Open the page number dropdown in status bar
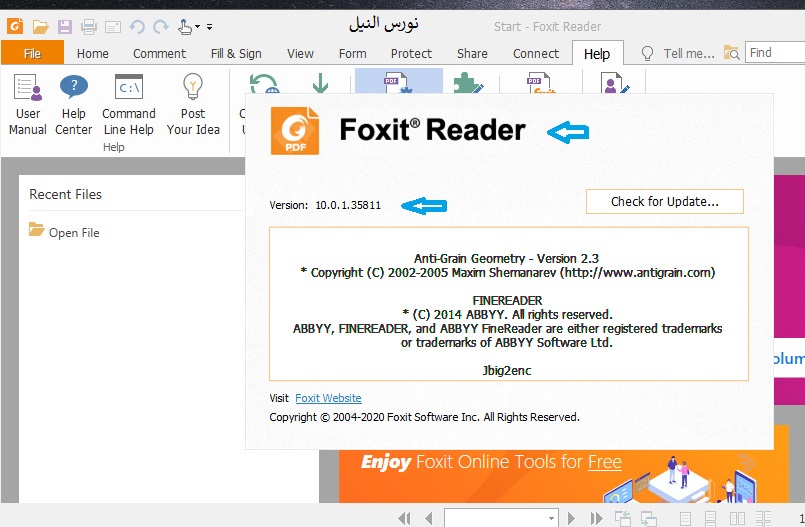Screen dimensions: 805x527 pos(551,518)
